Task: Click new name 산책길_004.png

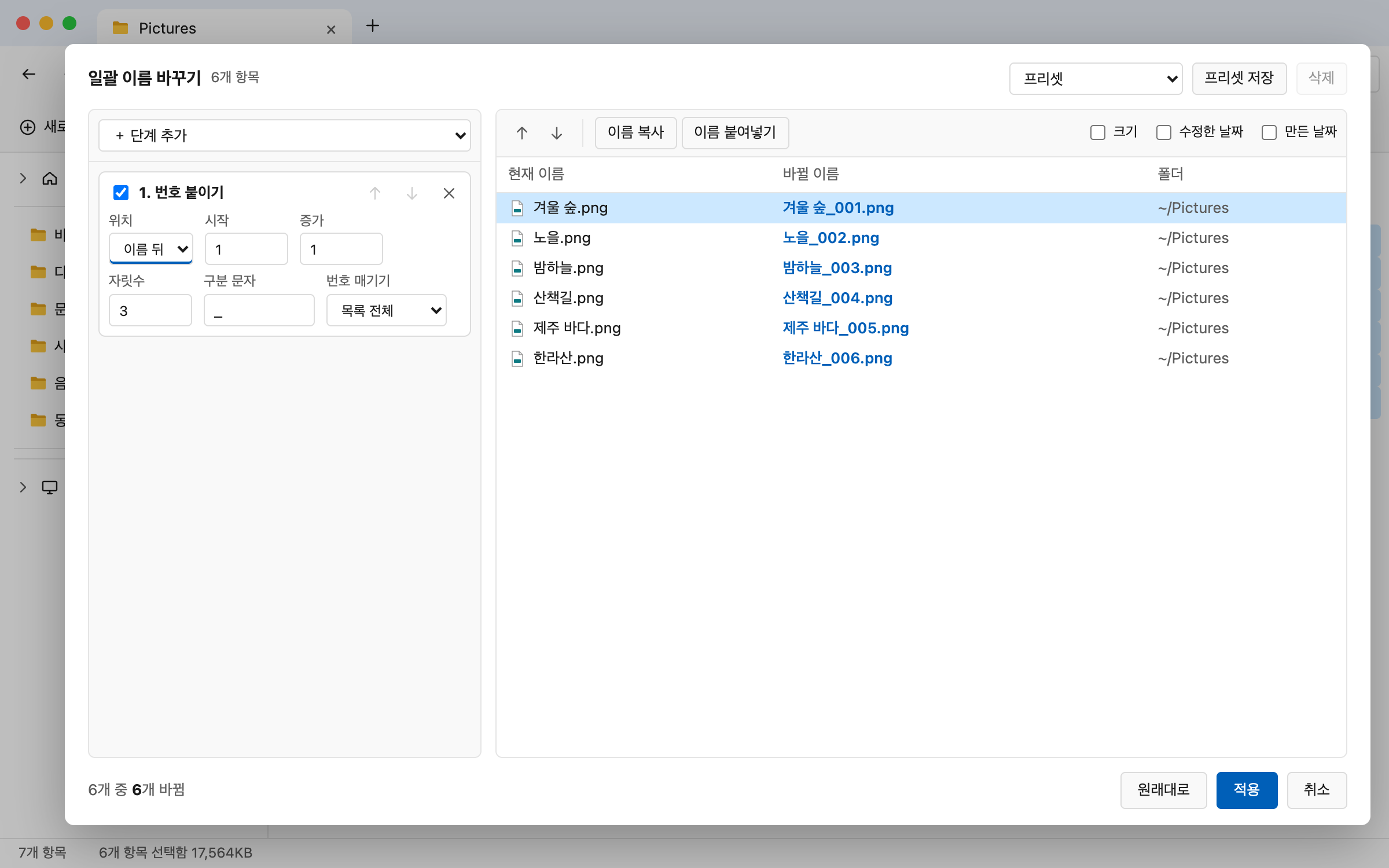Action: click(x=837, y=299)
